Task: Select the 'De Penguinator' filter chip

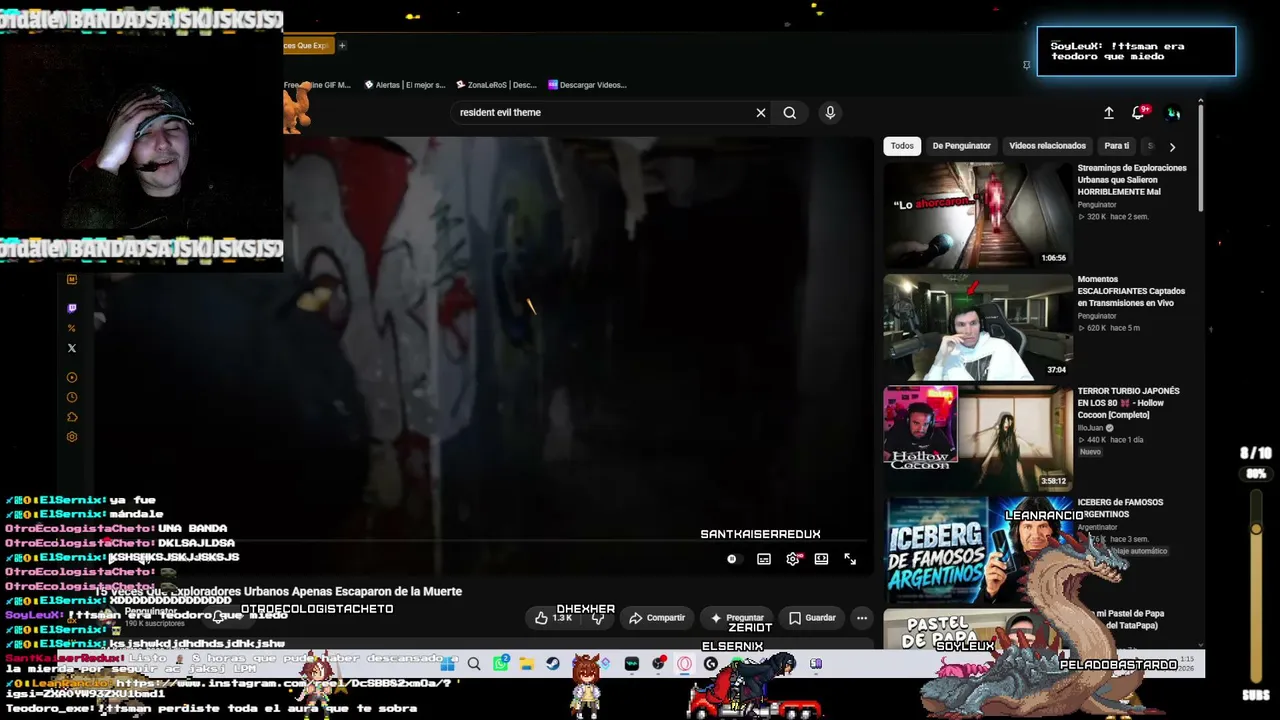Action: 962,146
